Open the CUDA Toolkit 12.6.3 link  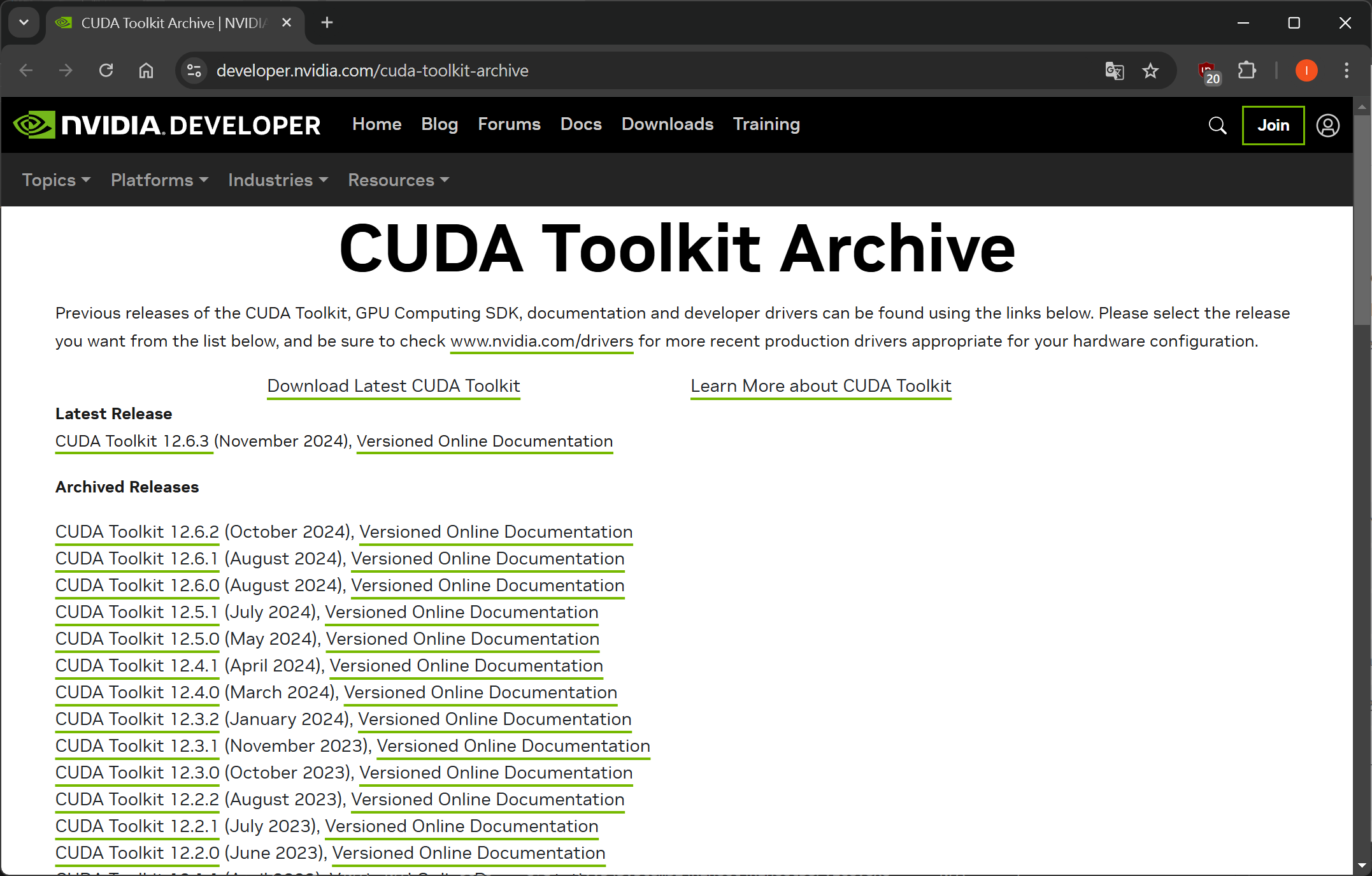pos(132,441)
